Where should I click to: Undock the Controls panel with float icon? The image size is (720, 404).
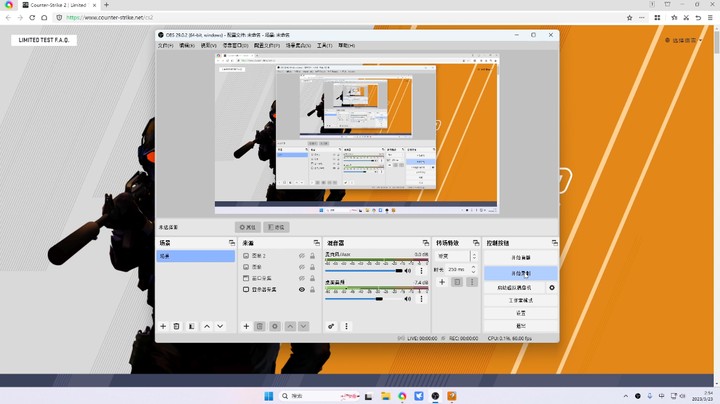pos(555,243)
